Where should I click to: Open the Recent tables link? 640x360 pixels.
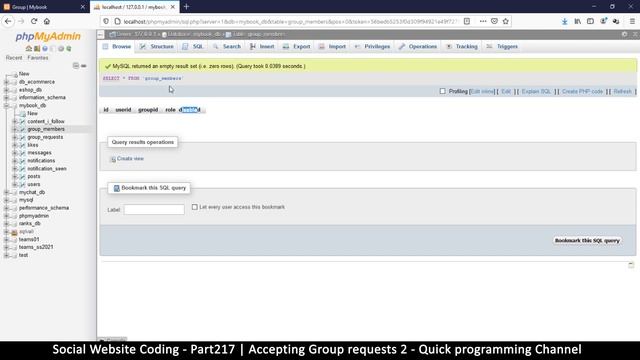pos(14,58)
